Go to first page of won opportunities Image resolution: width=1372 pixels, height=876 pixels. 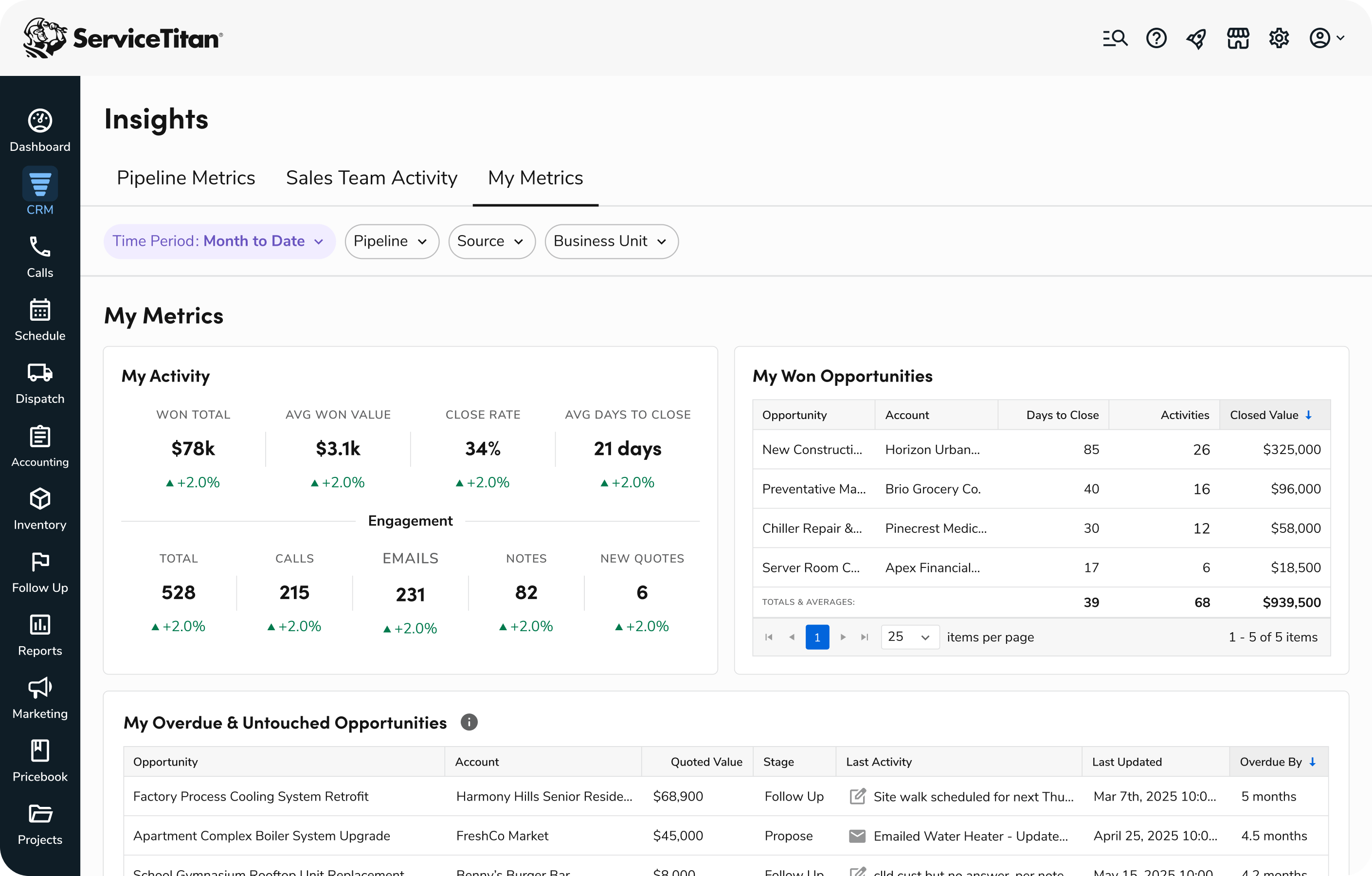click(769, 637)
